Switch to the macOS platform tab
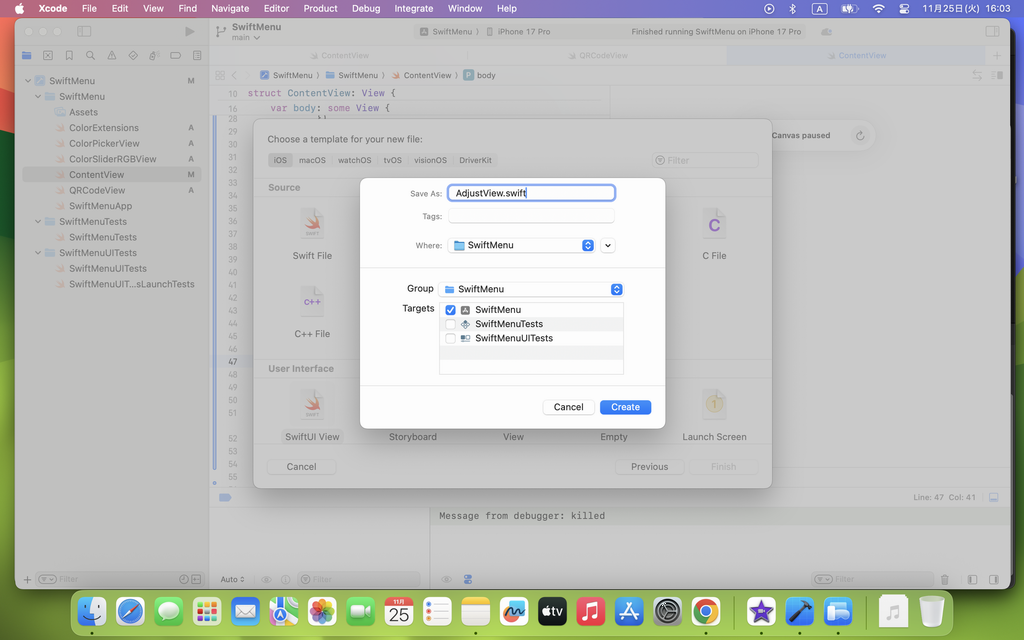 pyautogui.click(x=312, y=160)
